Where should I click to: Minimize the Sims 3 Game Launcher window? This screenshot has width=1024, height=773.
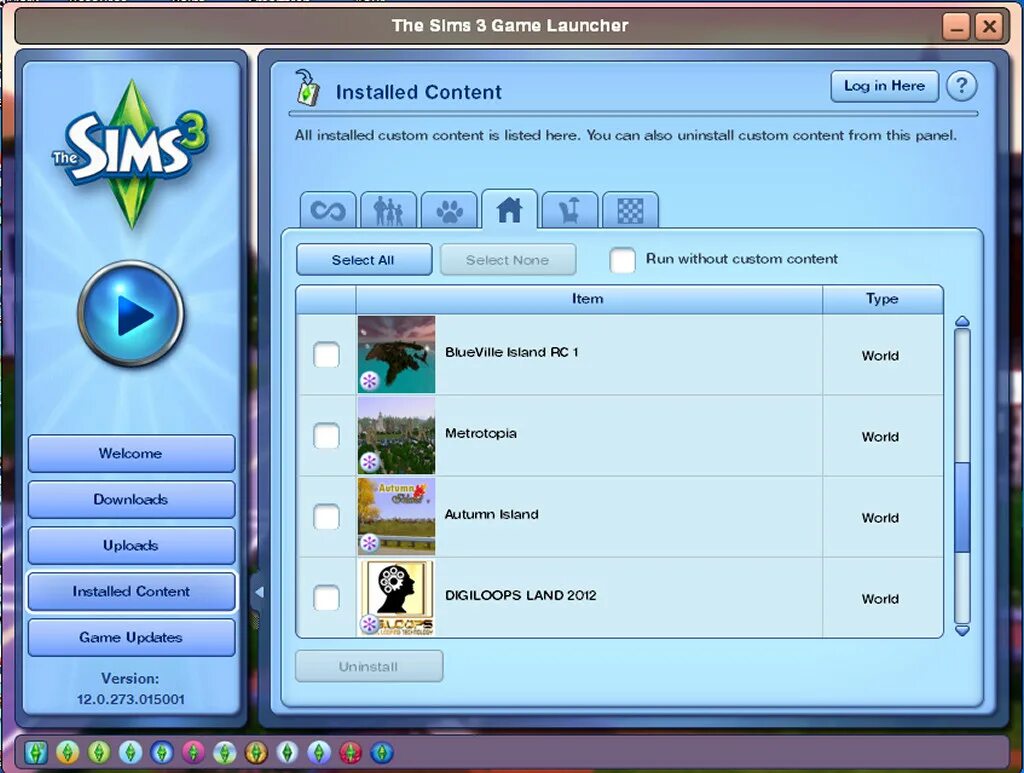[956, 27]
